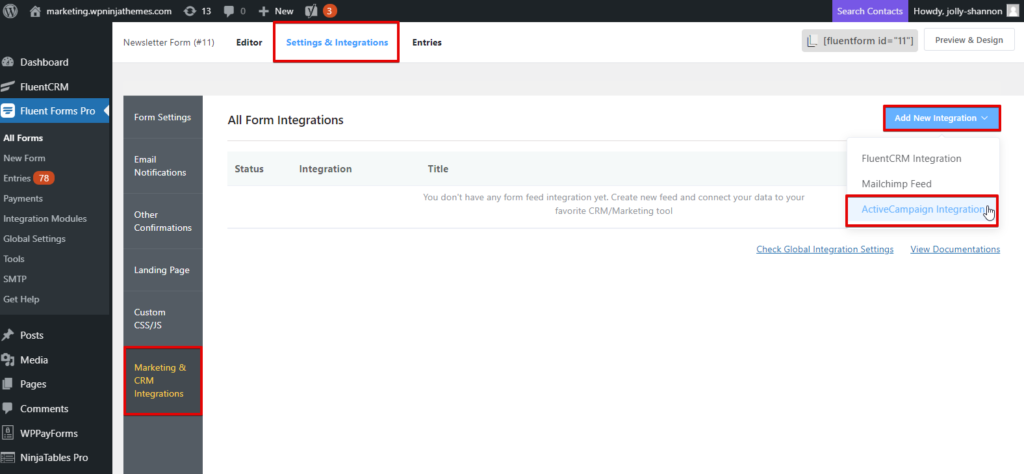This screenshot has width=1024, height=474.
Task: Click the plus icon beside New
Action: (264, 11)
